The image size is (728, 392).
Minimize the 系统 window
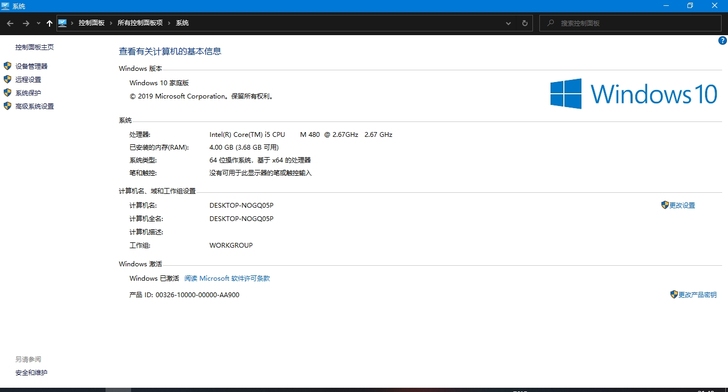(666, 6)
